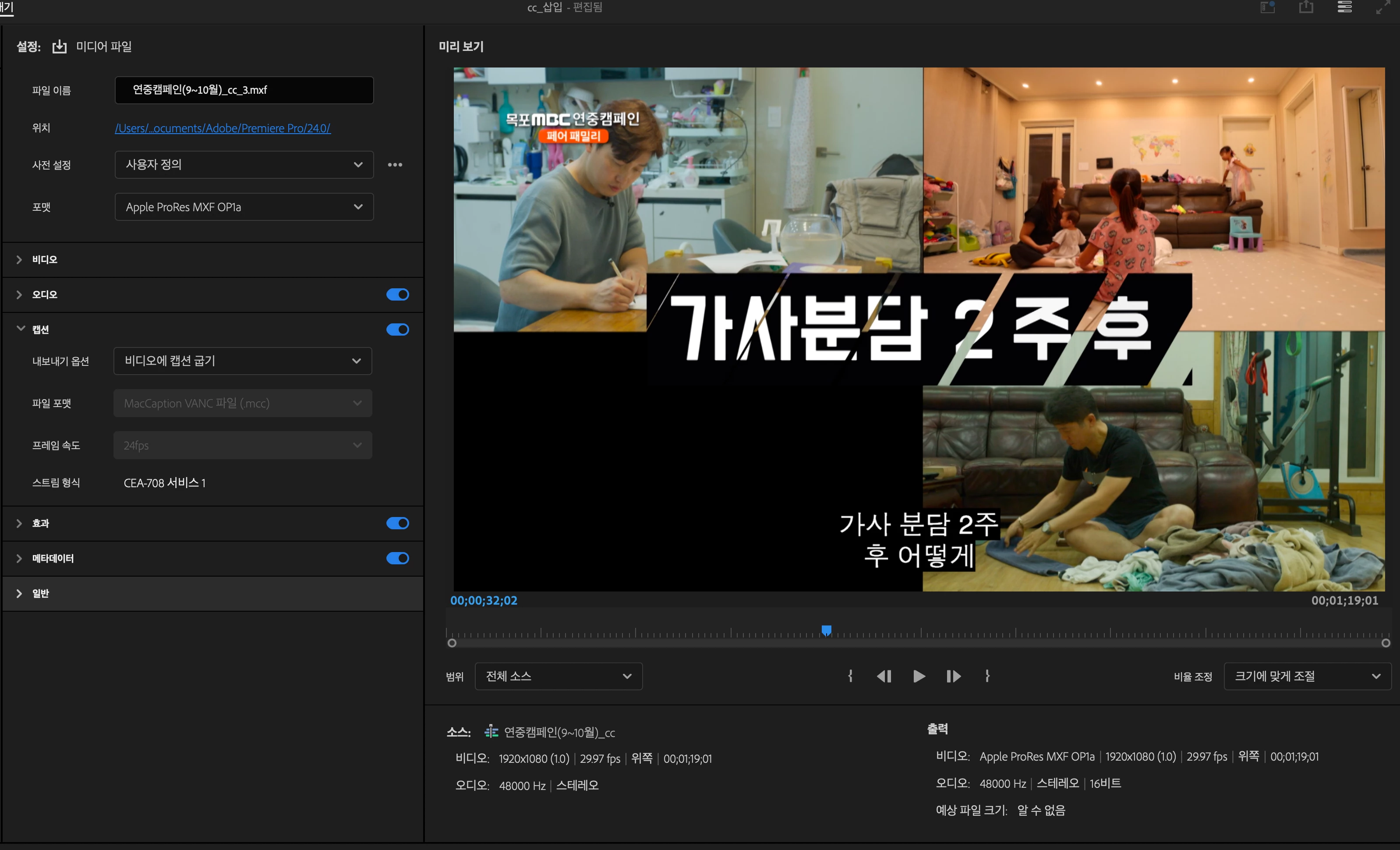The width and height of the screenshot is (1400, 850).
Task: Click the share export icon at top
Action: pos(1306,8)
